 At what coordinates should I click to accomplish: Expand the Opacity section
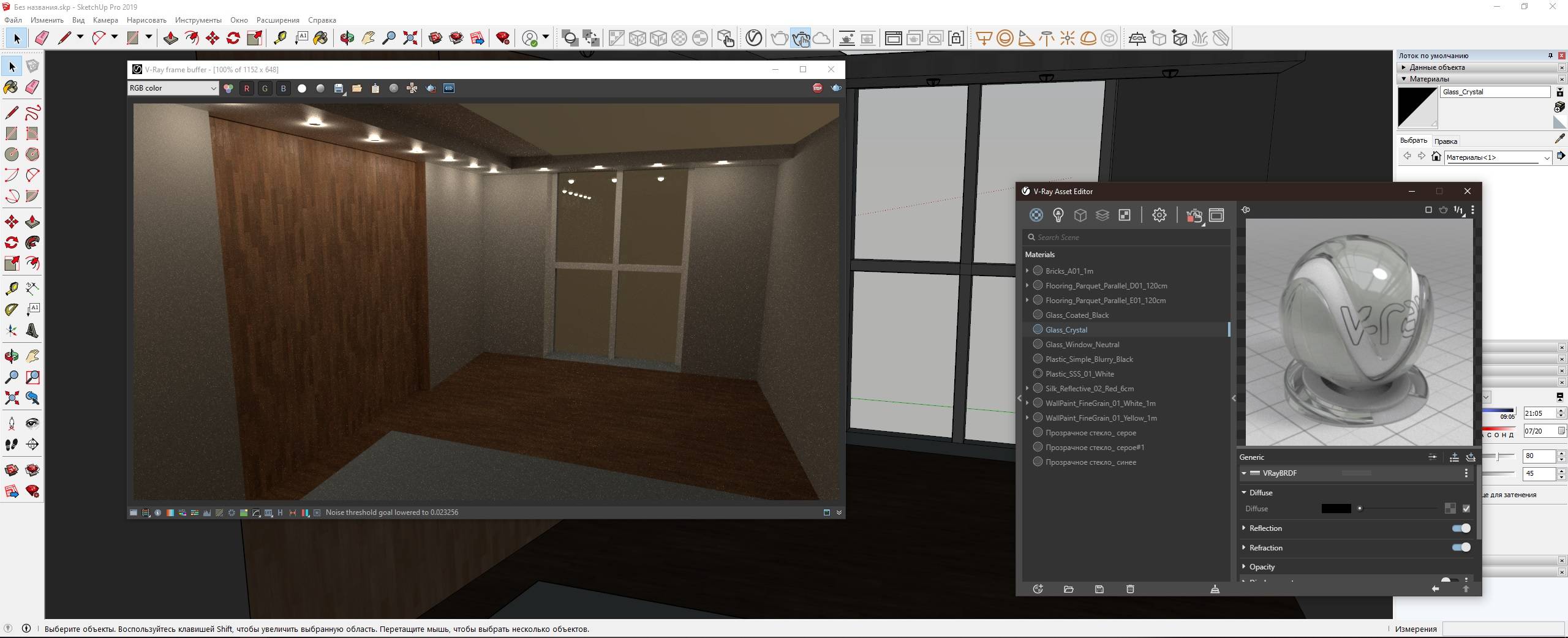1244,566
